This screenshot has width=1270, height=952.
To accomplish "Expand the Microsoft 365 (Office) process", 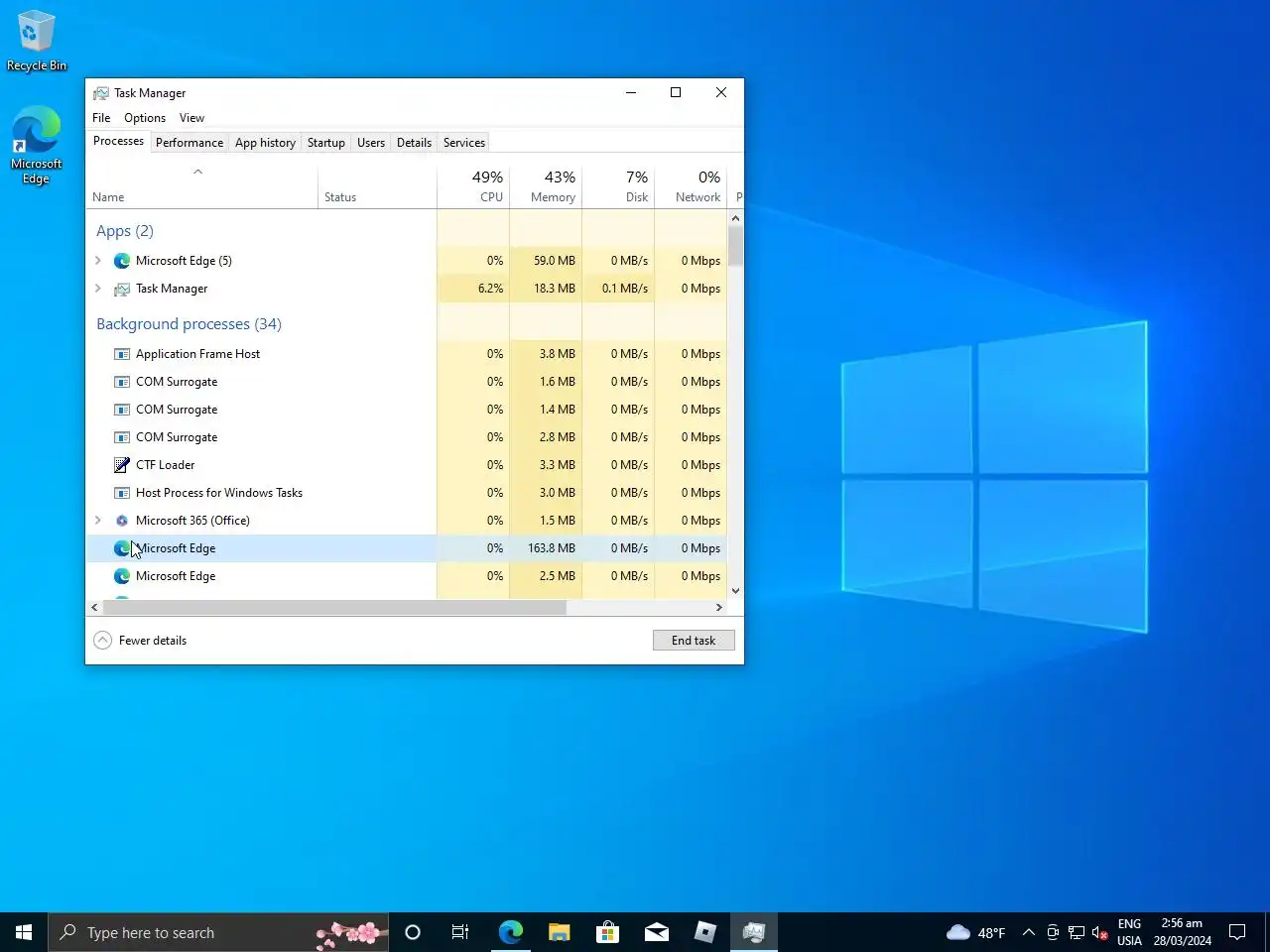I will pyautogui.click(x=98, y=521).
